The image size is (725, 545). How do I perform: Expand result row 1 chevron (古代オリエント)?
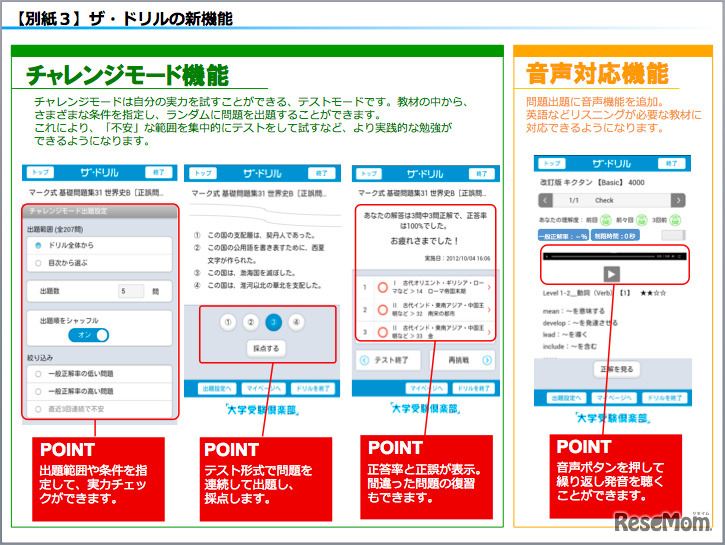click(x=489, y=288)
